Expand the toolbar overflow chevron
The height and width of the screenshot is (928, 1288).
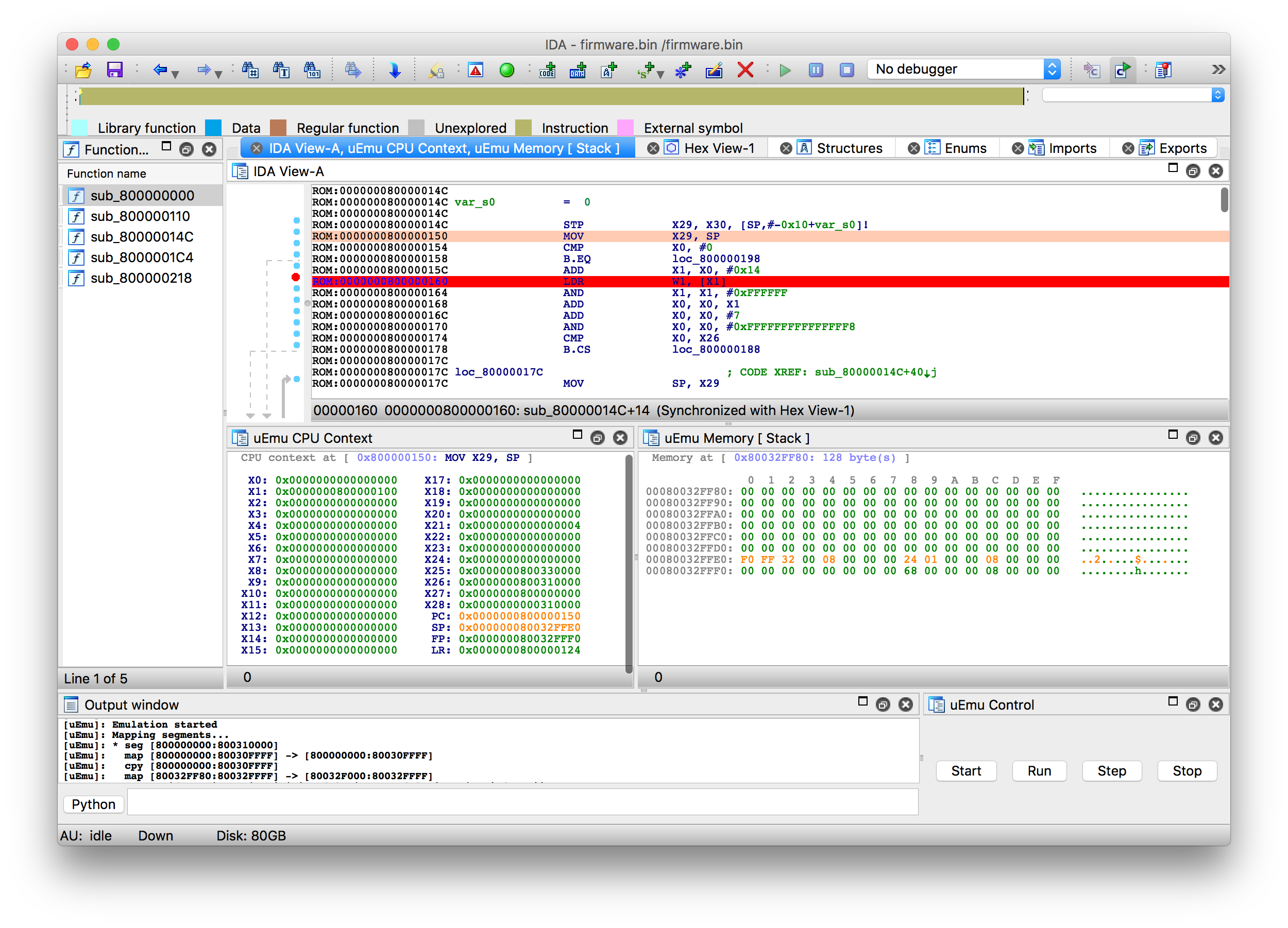coord(1217,70)
